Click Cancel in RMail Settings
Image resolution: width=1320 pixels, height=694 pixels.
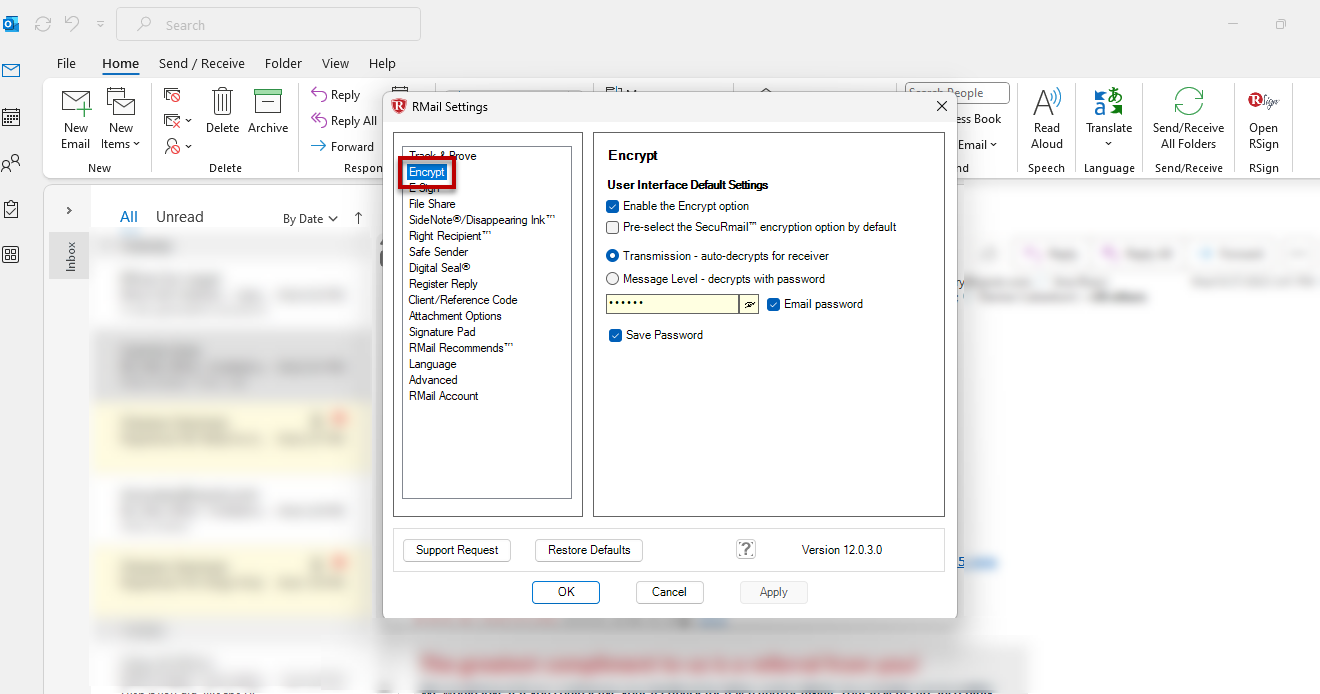669,592
